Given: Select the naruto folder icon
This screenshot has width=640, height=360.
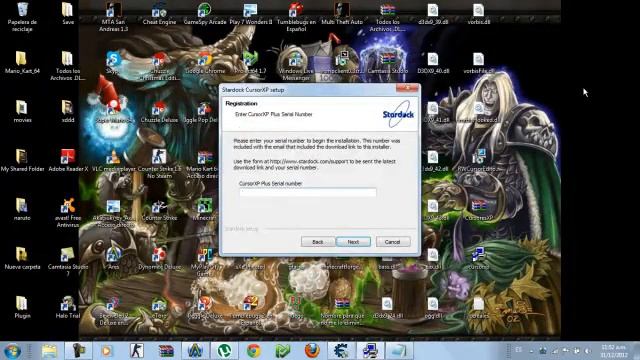Looking at the screenshot, I should pyautogui.click(x=22, y=209).
